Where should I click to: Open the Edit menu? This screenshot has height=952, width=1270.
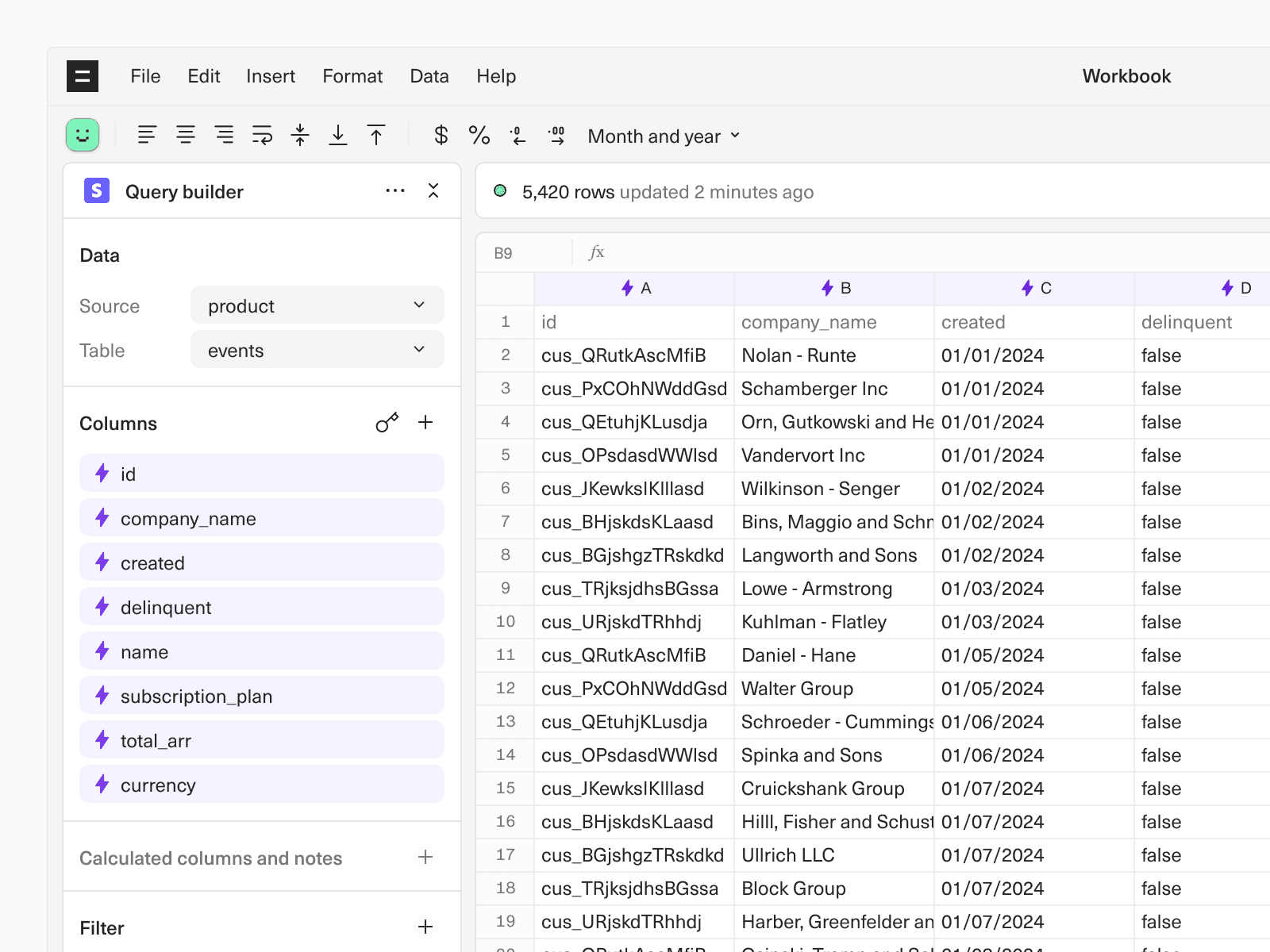204,76
